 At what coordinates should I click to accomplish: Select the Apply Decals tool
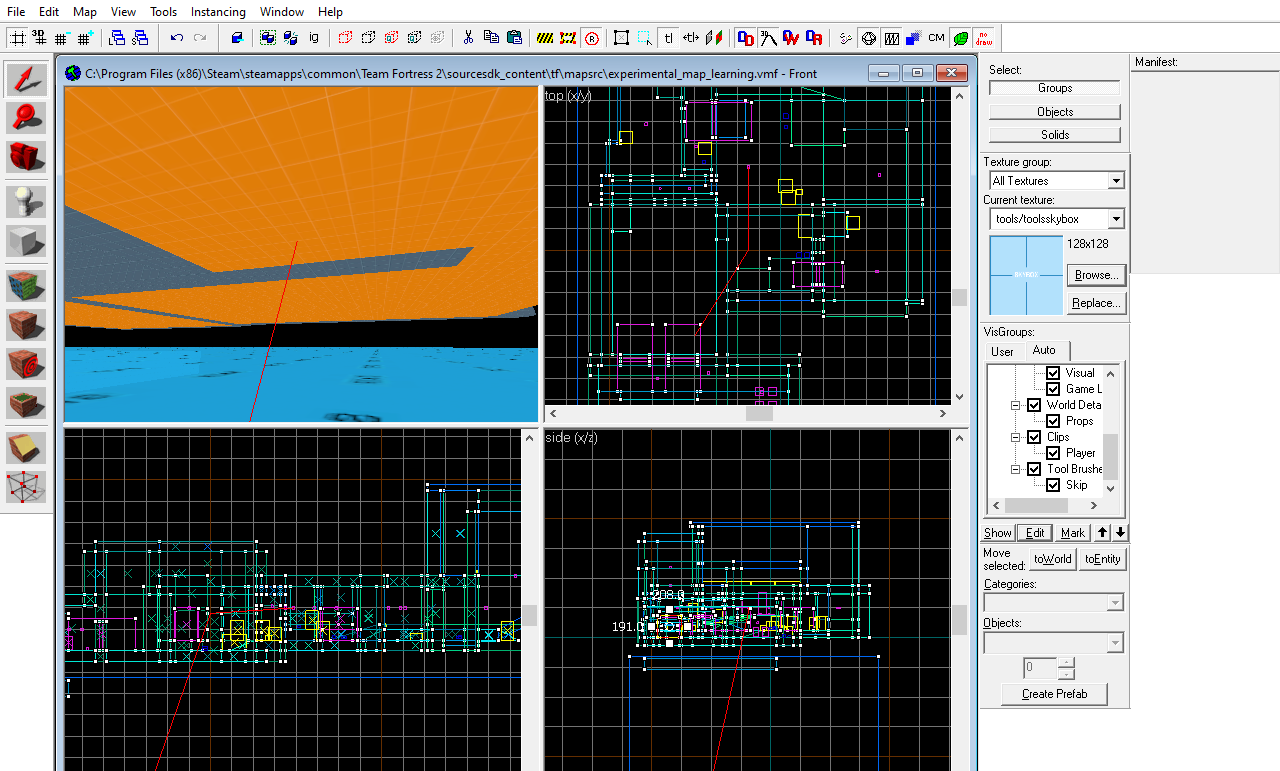26,364
